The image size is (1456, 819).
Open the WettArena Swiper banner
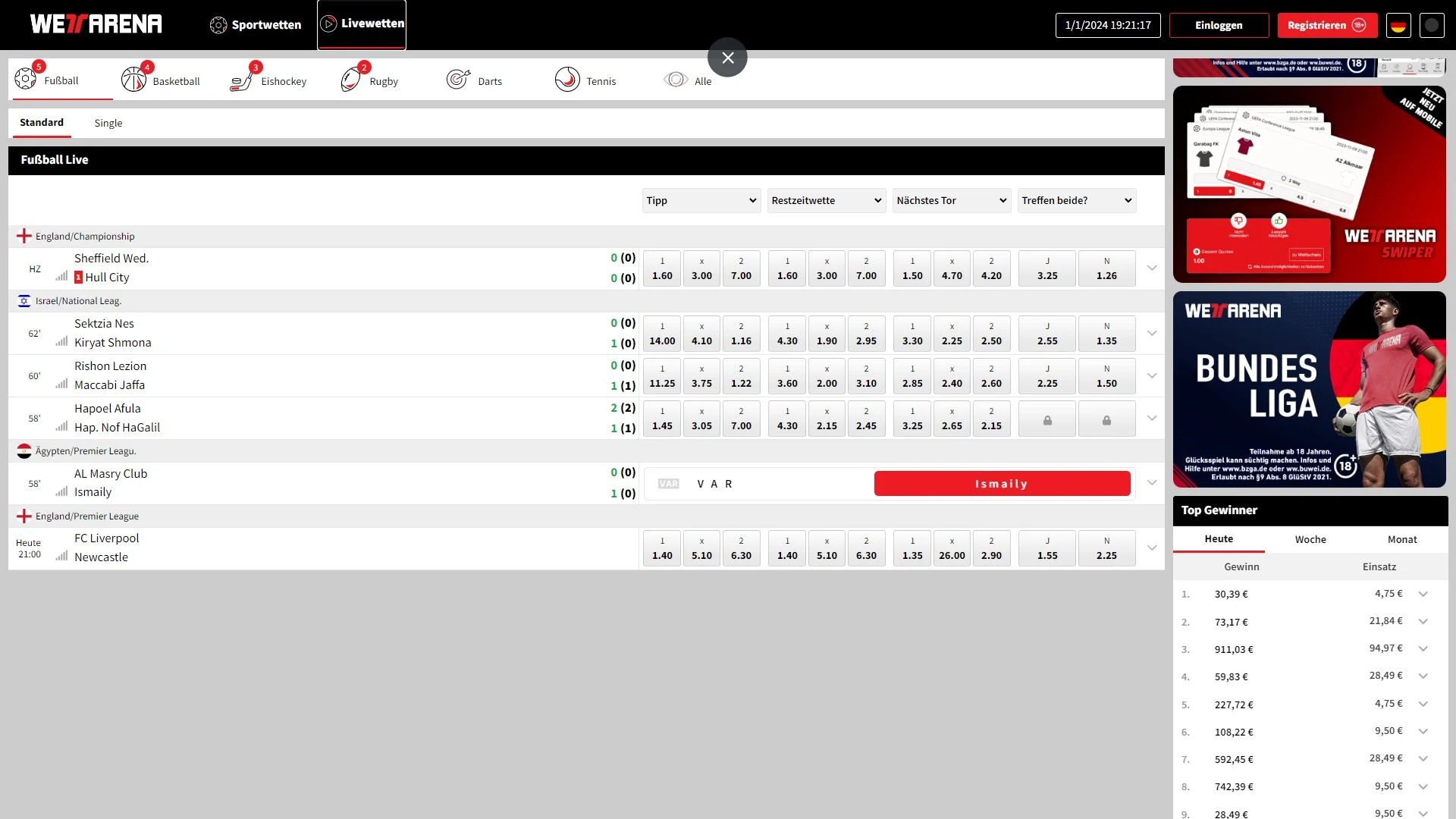[1310, 184]
